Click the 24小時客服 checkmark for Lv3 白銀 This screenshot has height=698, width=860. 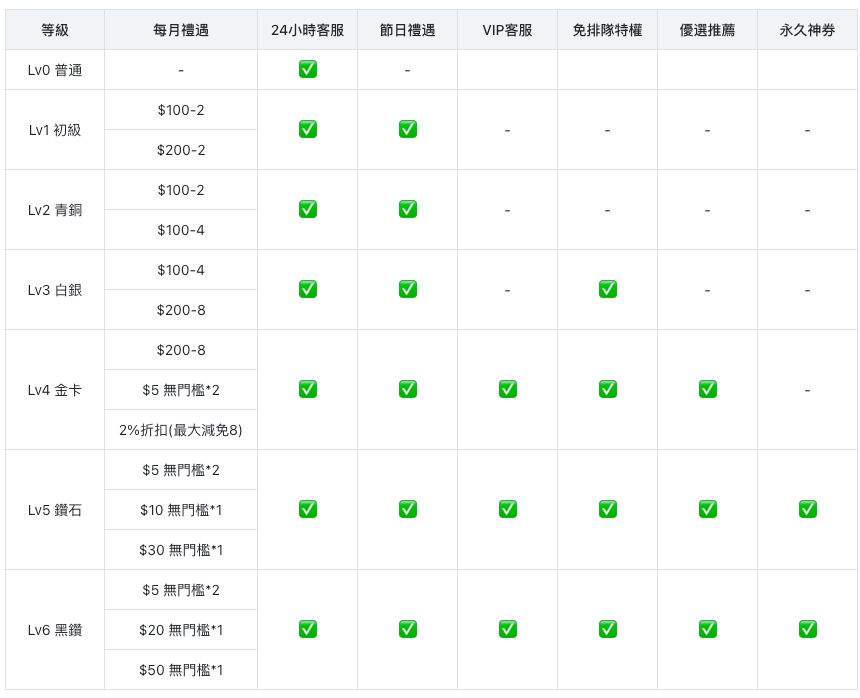pos(308,289)
